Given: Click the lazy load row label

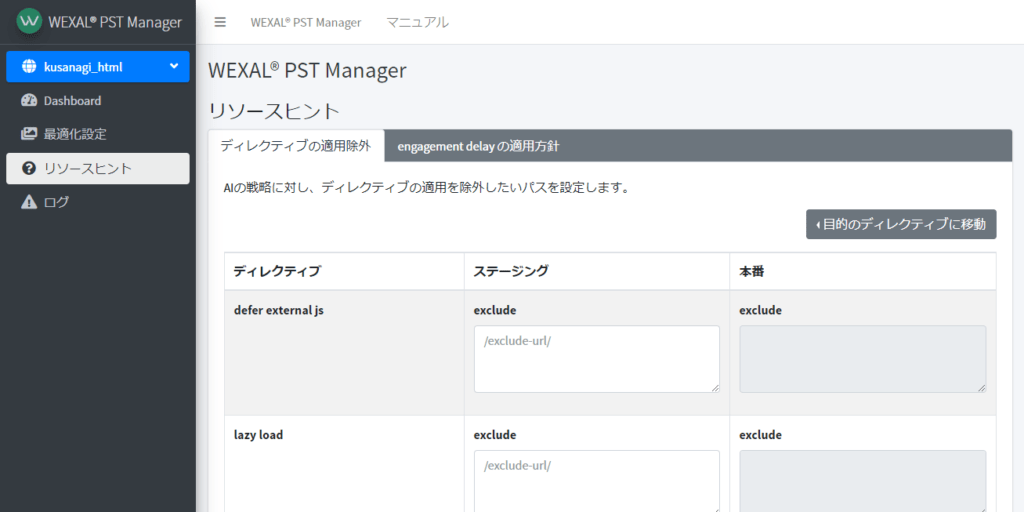Looking at the screenshot, I should coord(259,434).
